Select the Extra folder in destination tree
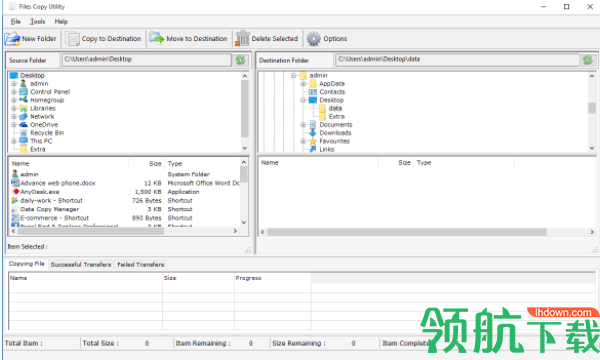 [336, 116]
